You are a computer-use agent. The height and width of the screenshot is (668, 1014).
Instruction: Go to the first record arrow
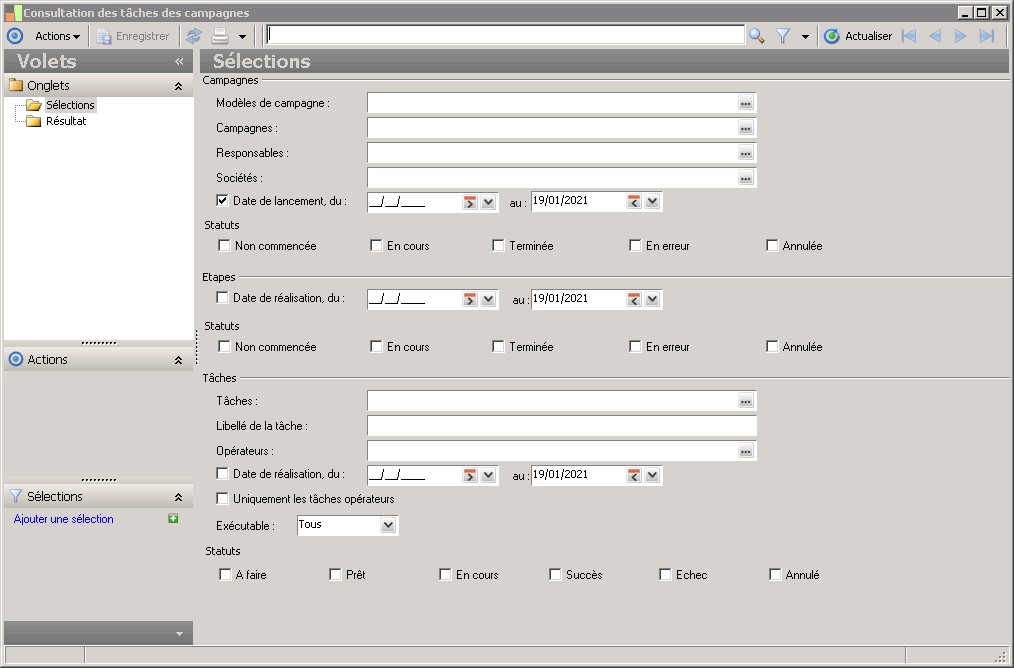[909, 36]
